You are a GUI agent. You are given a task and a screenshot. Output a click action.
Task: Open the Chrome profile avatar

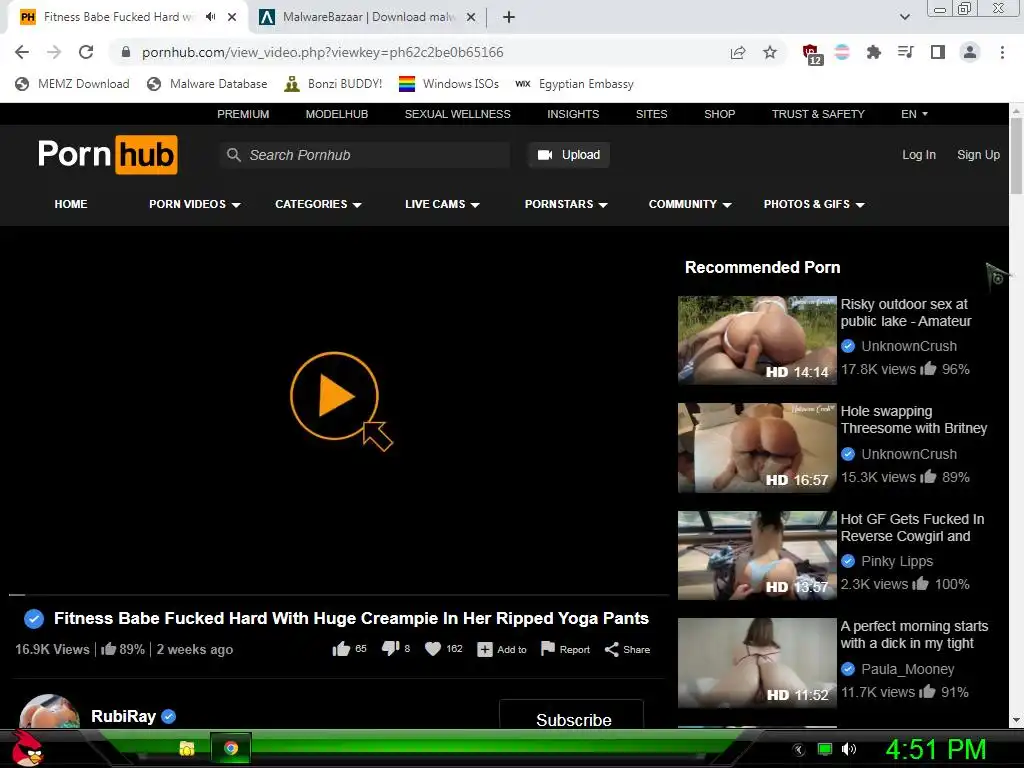(x=970, y=52)
